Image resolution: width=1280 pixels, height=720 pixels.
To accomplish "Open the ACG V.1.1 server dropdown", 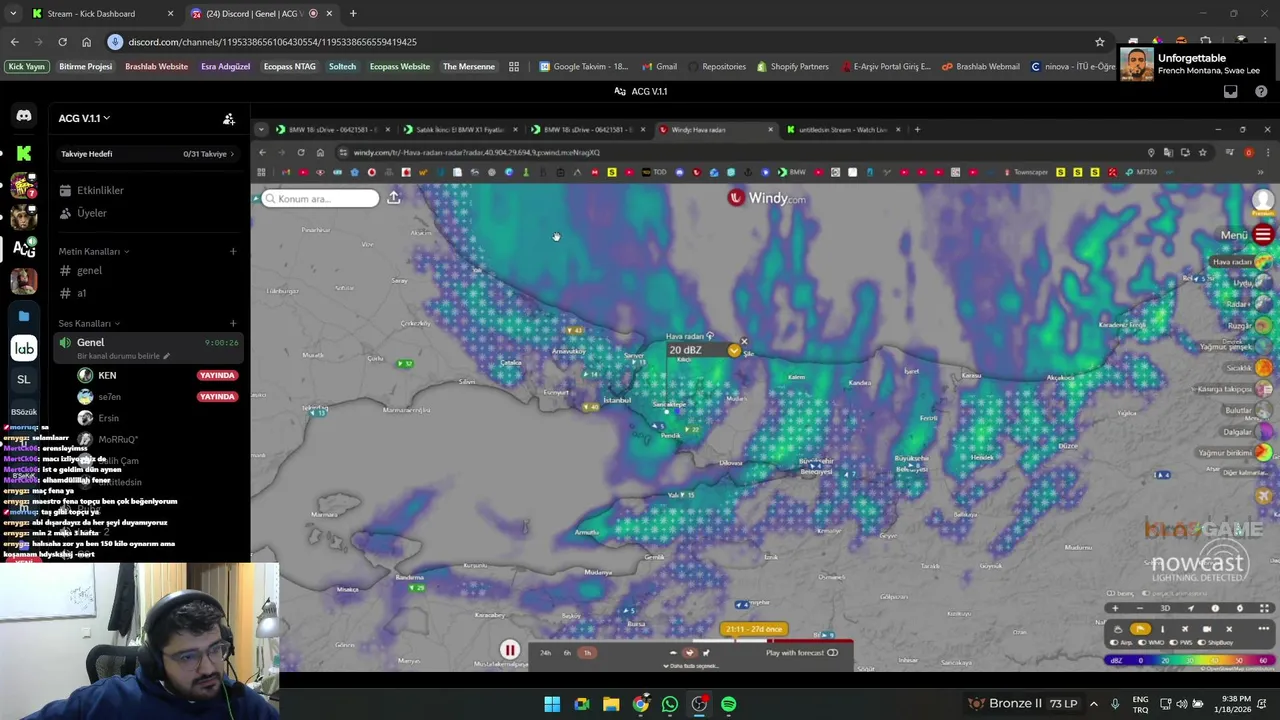I will click(84, 118).
